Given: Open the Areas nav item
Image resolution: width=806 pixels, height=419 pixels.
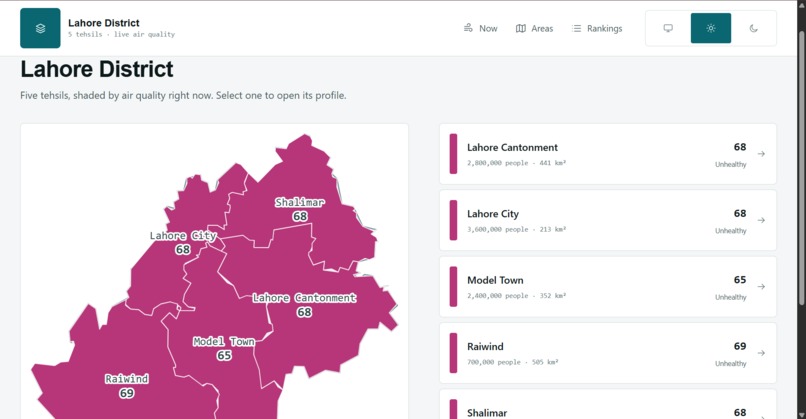Looking at the screenshot, I should [x=535, y=28].
